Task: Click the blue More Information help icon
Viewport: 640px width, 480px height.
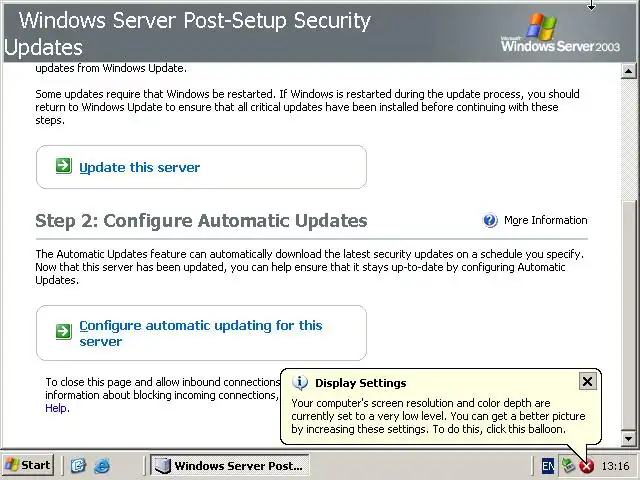Action: pyautogui.click(x=490, y=221)
